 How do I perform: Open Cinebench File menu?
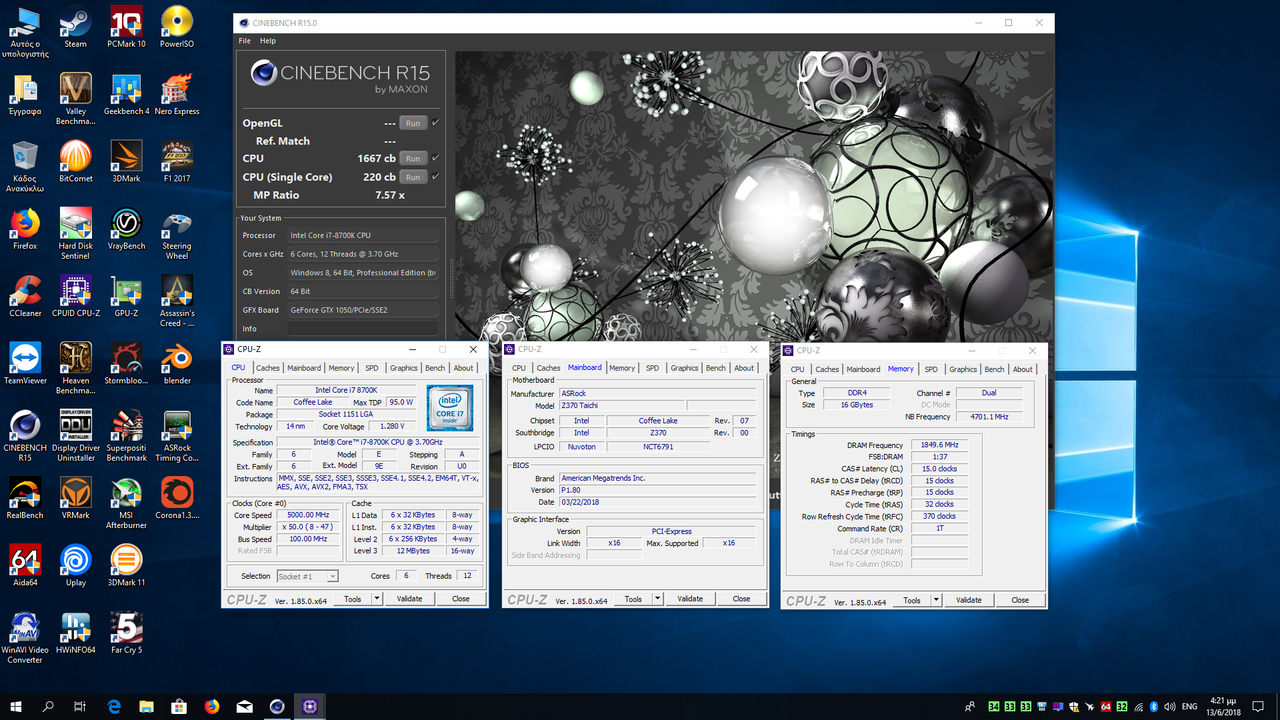(x=244, y=41)
